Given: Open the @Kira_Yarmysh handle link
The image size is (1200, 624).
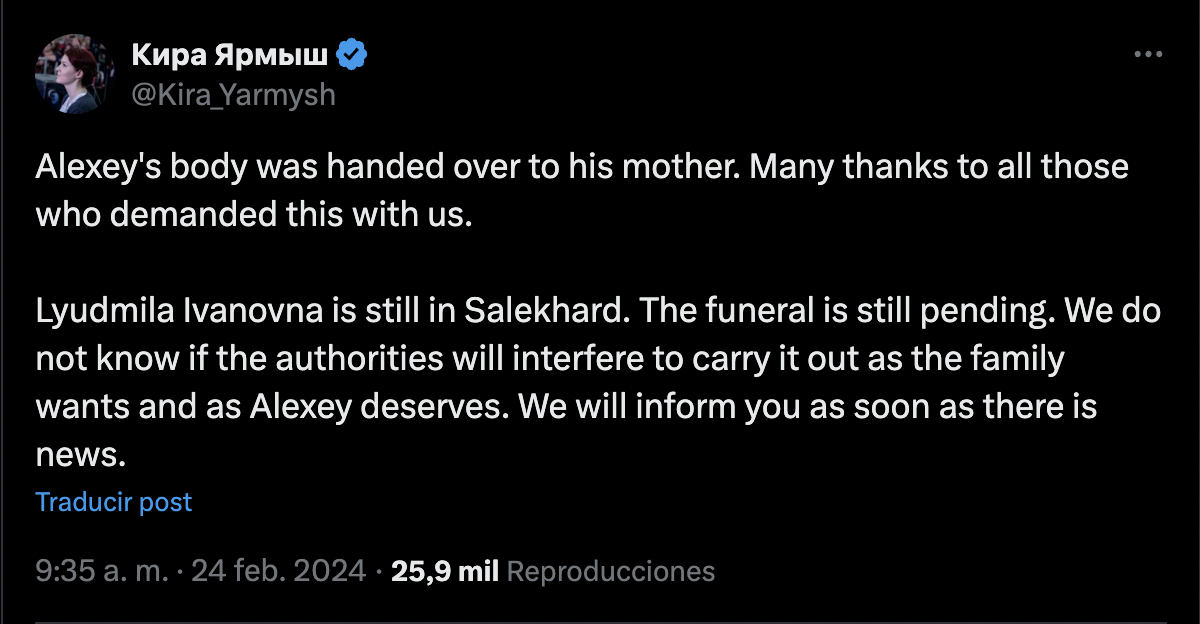Looking at the screenshot, I should pyautogui.click(x=234, y=95).
